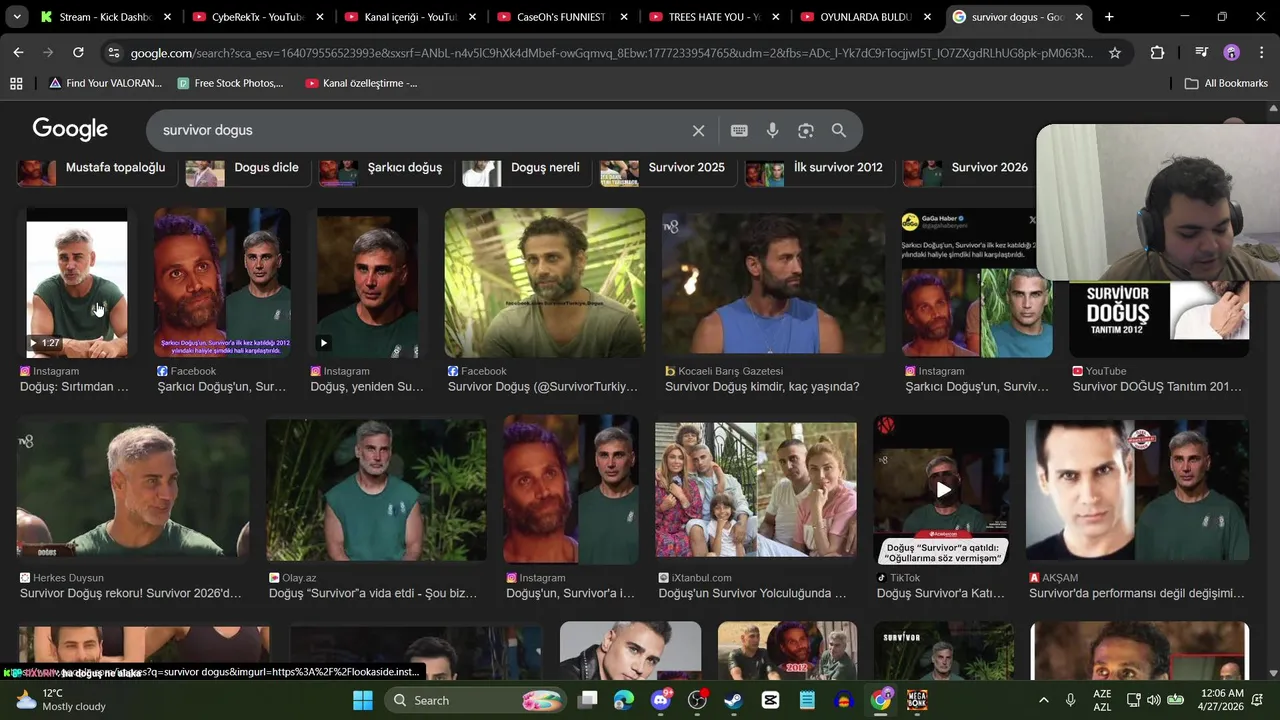Open the Olay.az Doğuş vida etdi result
The image size is (1280, 720).
[x=376, y=488]
